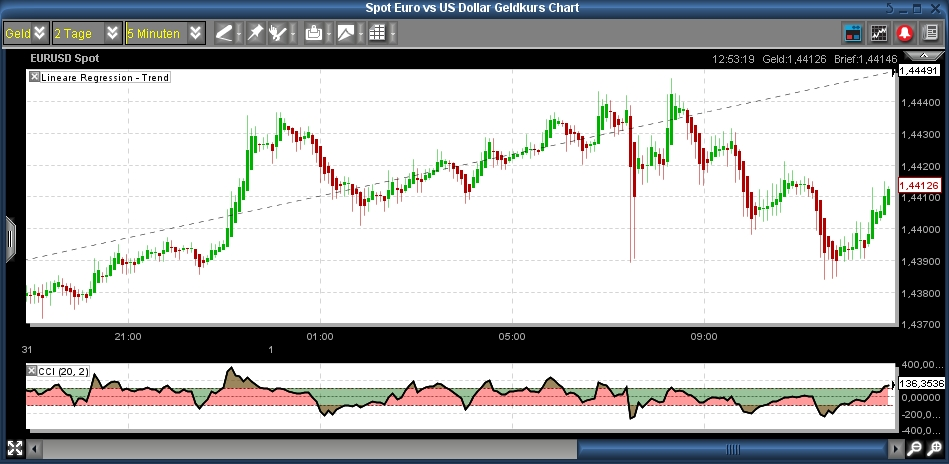The width and height of the screenshot is (949, 464).
Task: Click the Spot Euro vs US Dollar title
Action: click(x=472, y=8)
